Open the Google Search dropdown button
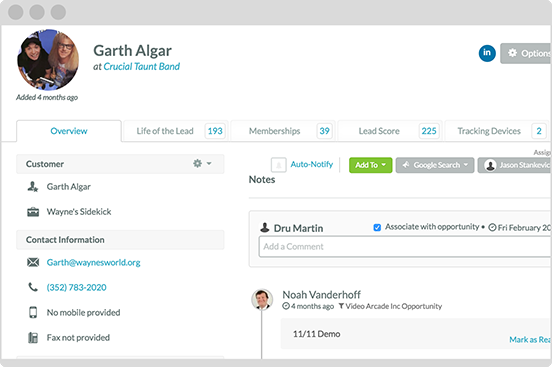 pos(435,165)
